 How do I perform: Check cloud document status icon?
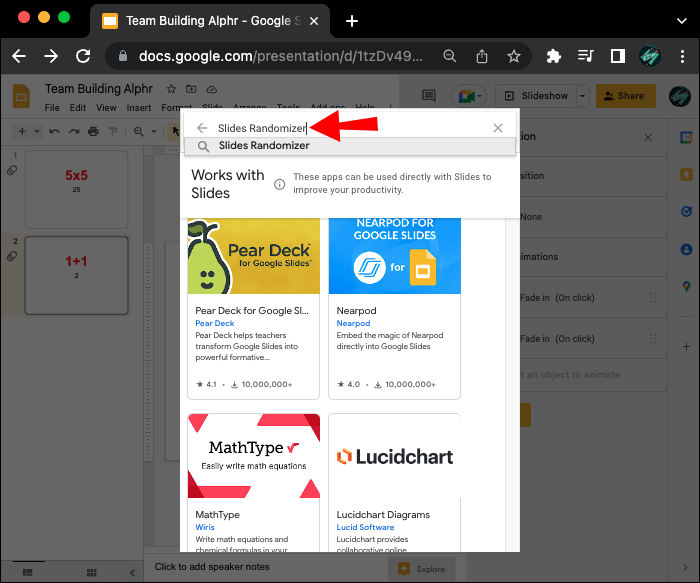(212, 89)
